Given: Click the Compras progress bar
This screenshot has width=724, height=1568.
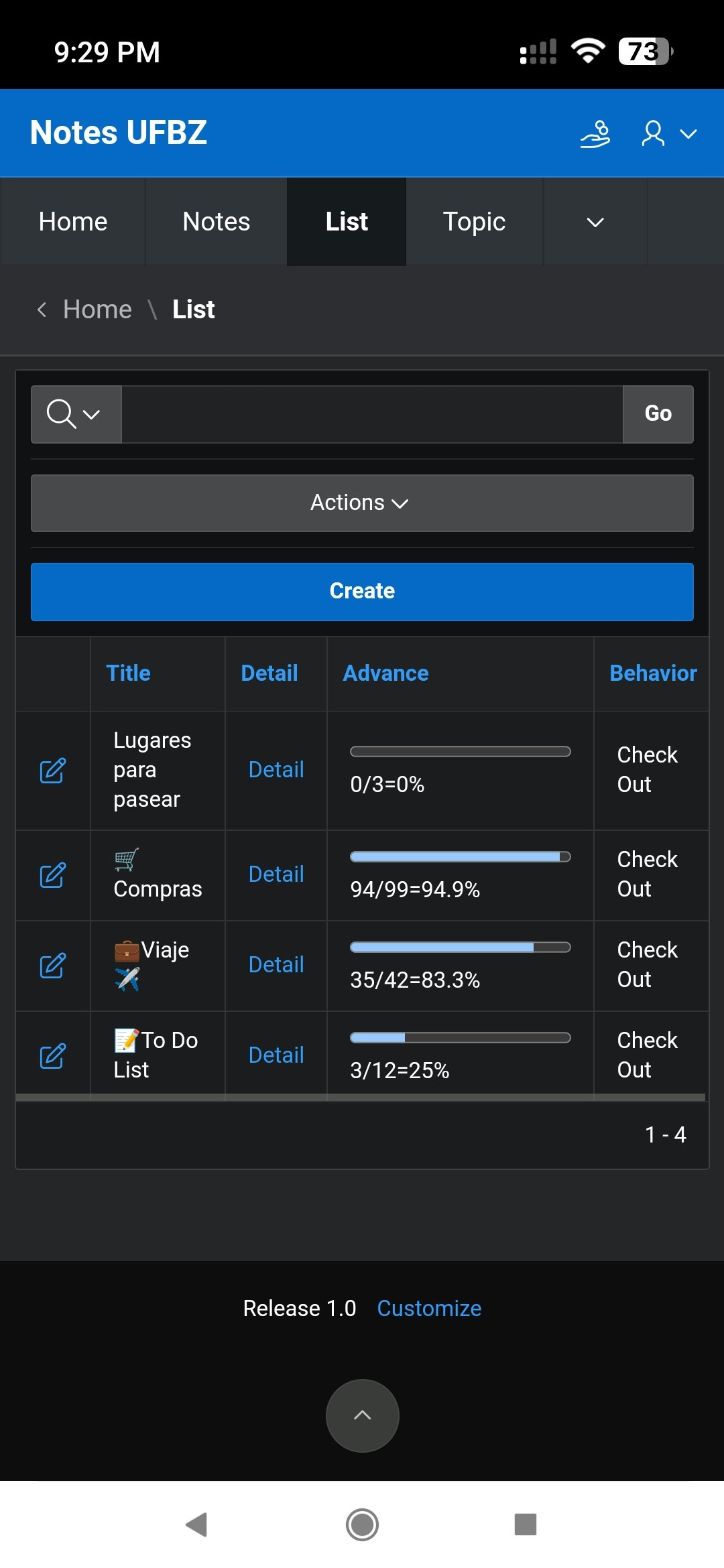Looking at the screenshot, I should point(461,856).
